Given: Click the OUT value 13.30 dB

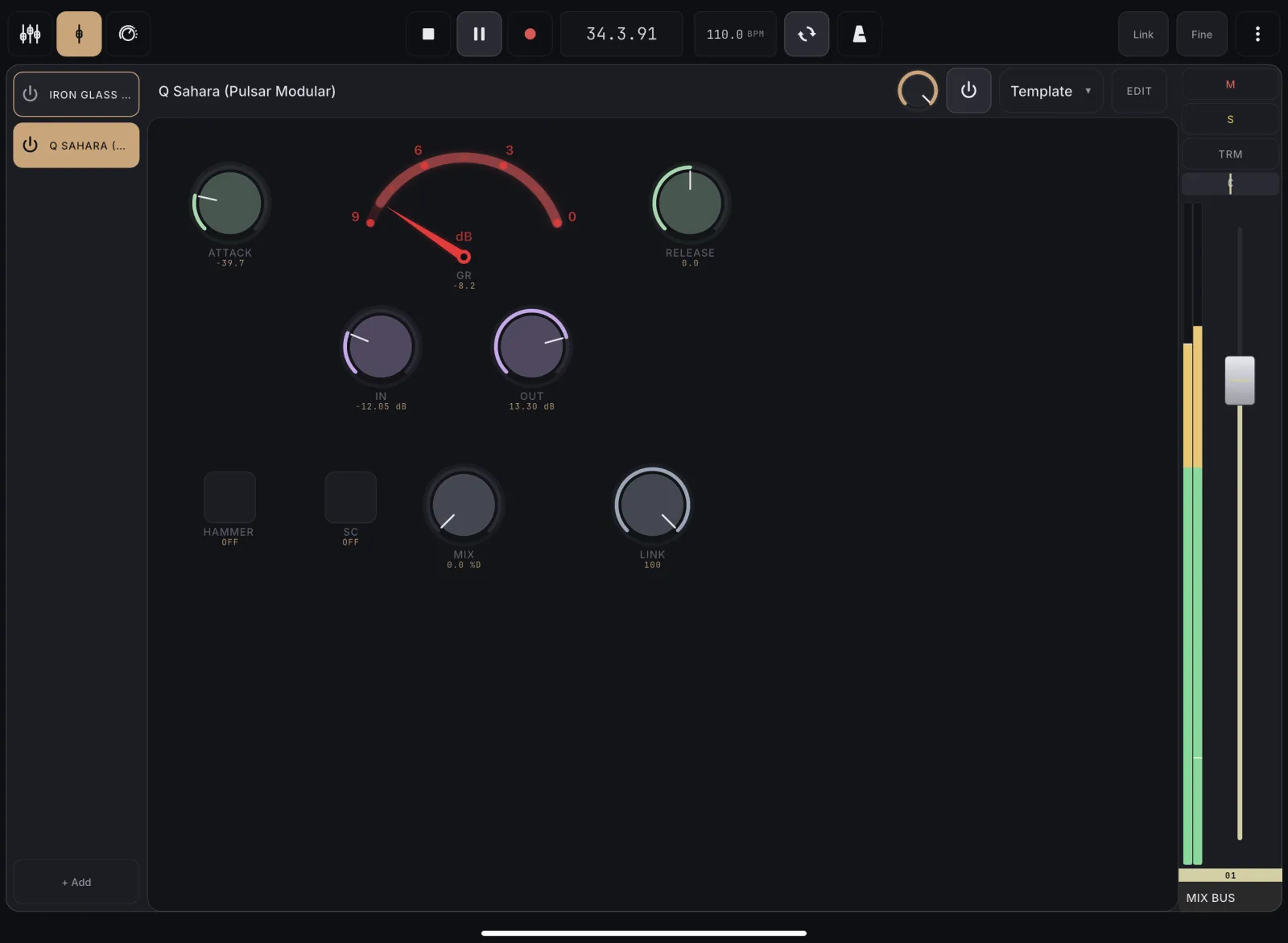Looking at the screenshot, I should point(531,406).
